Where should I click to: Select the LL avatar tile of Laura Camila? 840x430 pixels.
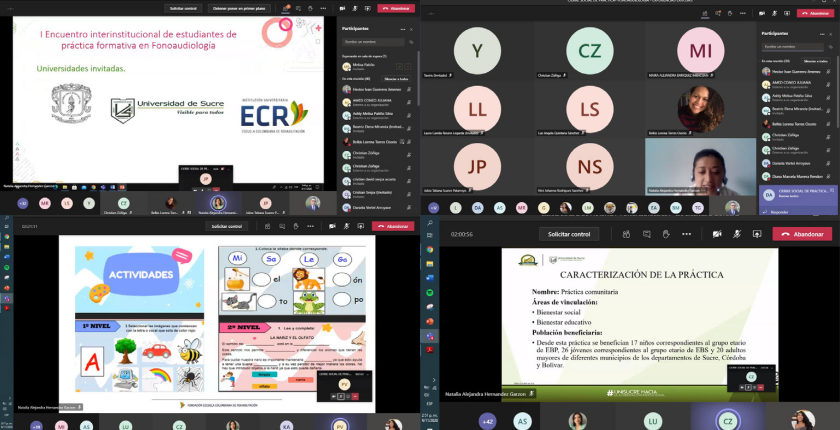click(x=477, y=108)
